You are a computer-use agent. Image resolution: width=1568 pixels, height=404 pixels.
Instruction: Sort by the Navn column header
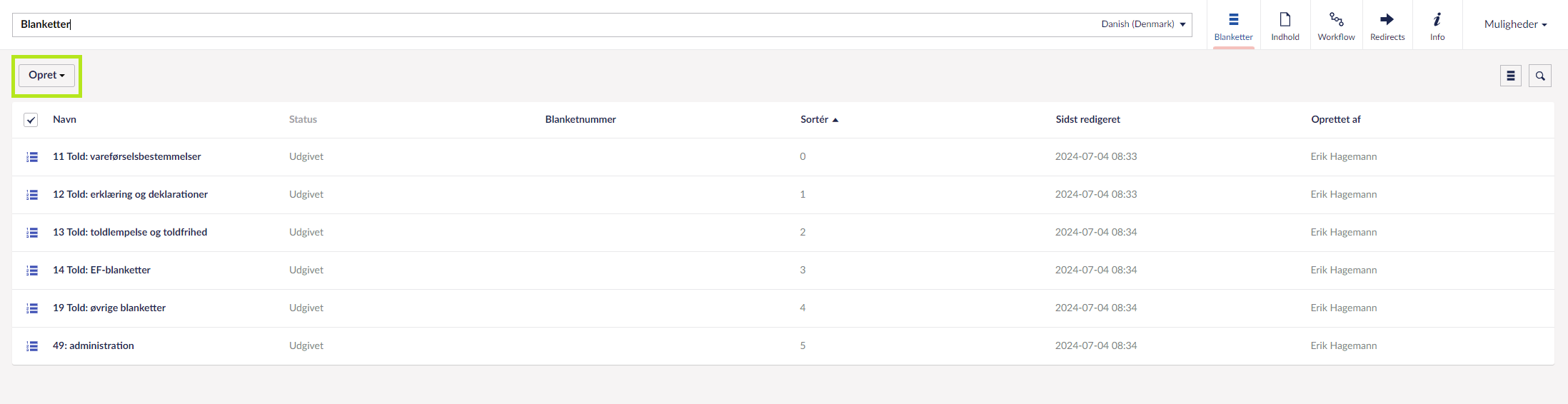[64, 119]
